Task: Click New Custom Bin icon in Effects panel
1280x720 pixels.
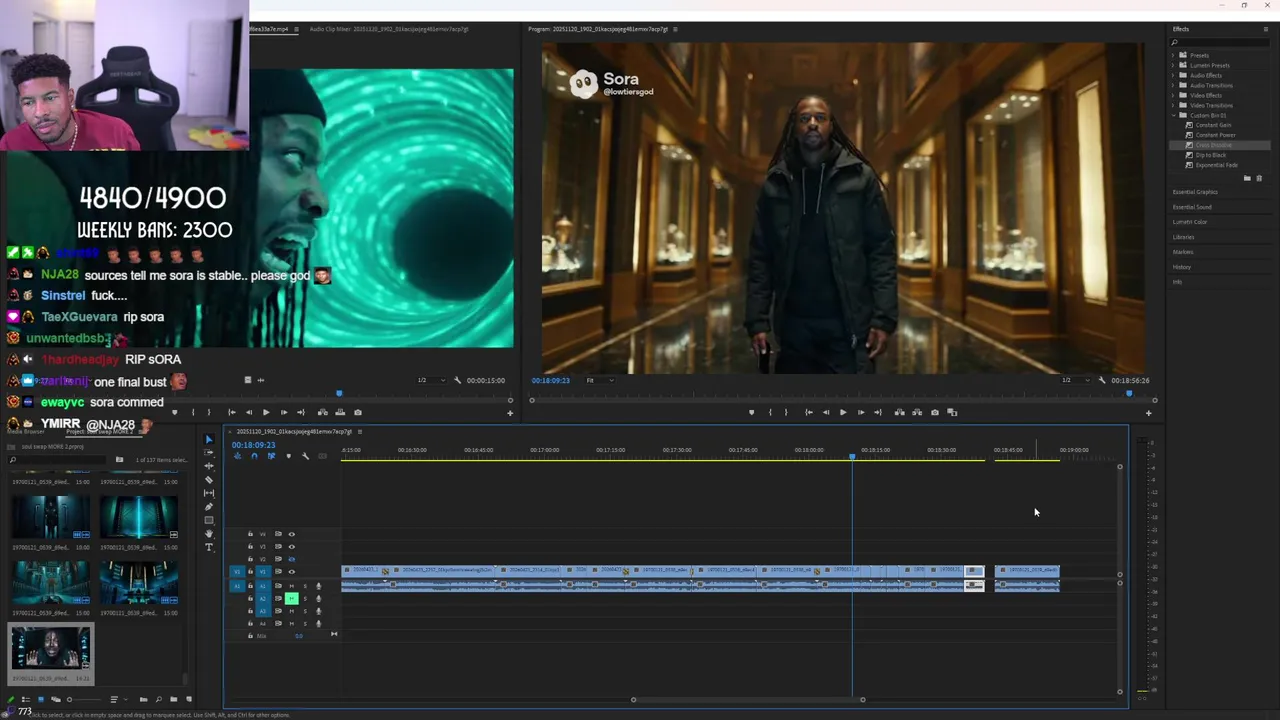Action: pyautogui.click(x=1247, y=178)
